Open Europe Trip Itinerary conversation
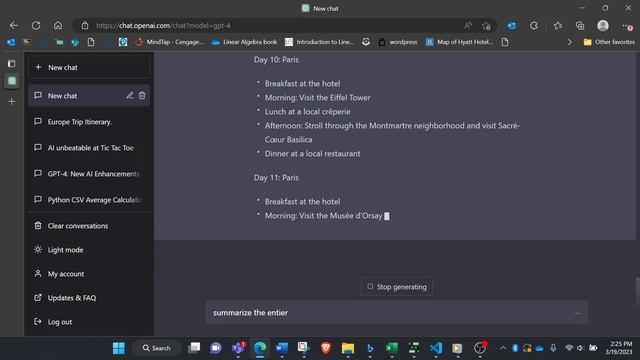The width and height of the screenshot is (640, 360). coord(89,122)
